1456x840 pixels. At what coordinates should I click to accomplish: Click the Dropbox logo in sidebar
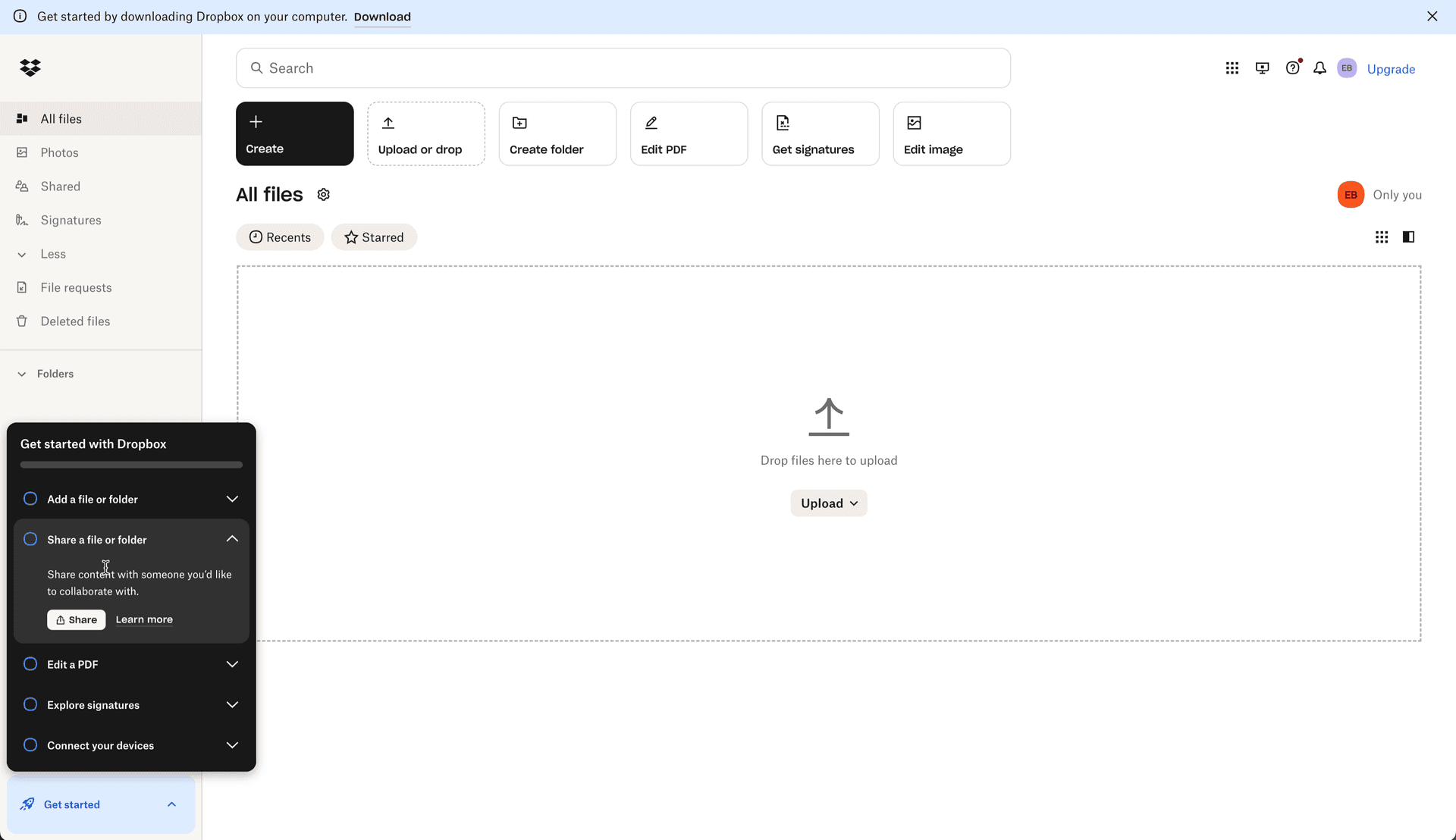pyautogui.click(x=30, y=68)
